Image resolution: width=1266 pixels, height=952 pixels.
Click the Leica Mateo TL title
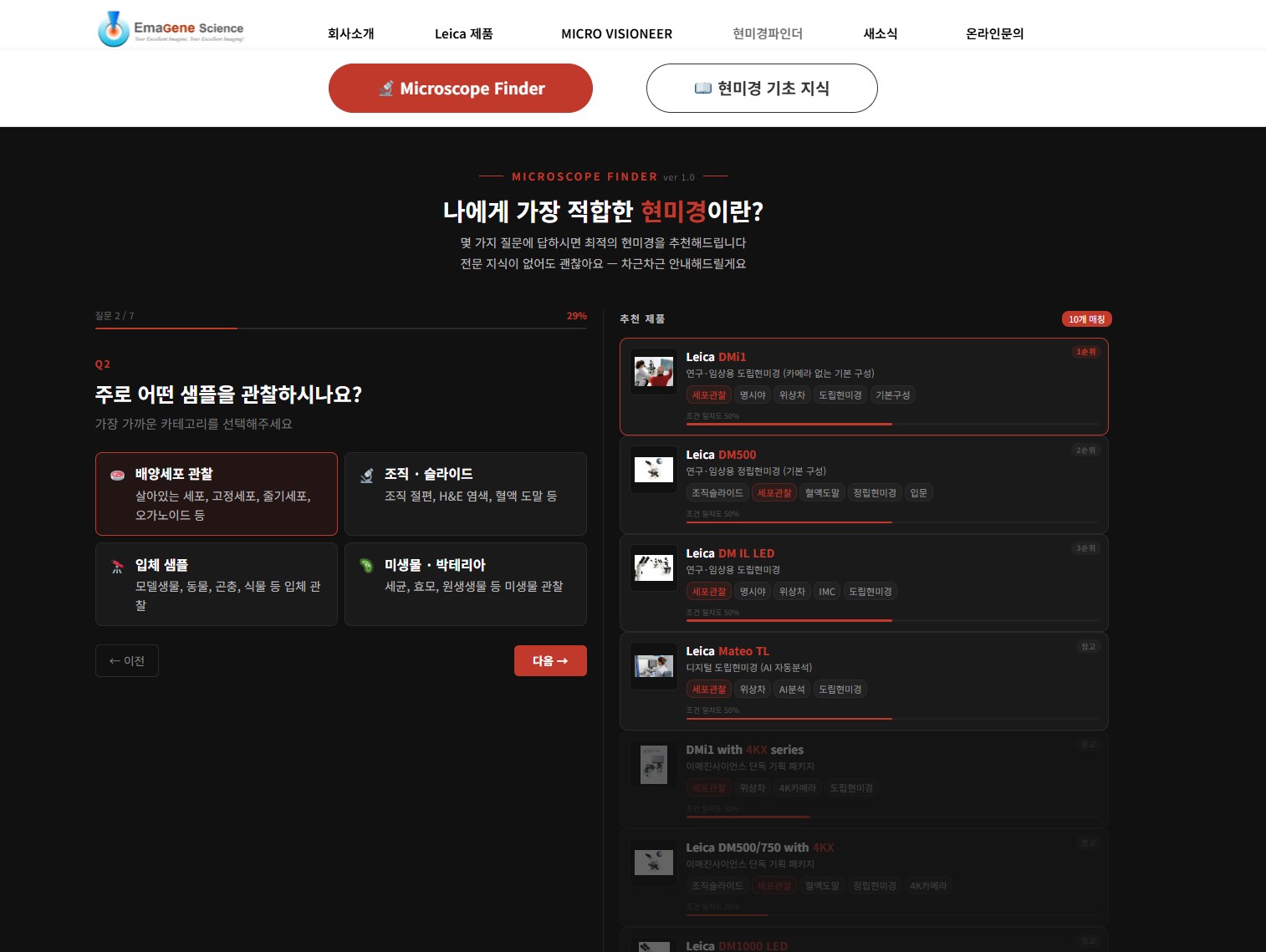click(727, 651)
